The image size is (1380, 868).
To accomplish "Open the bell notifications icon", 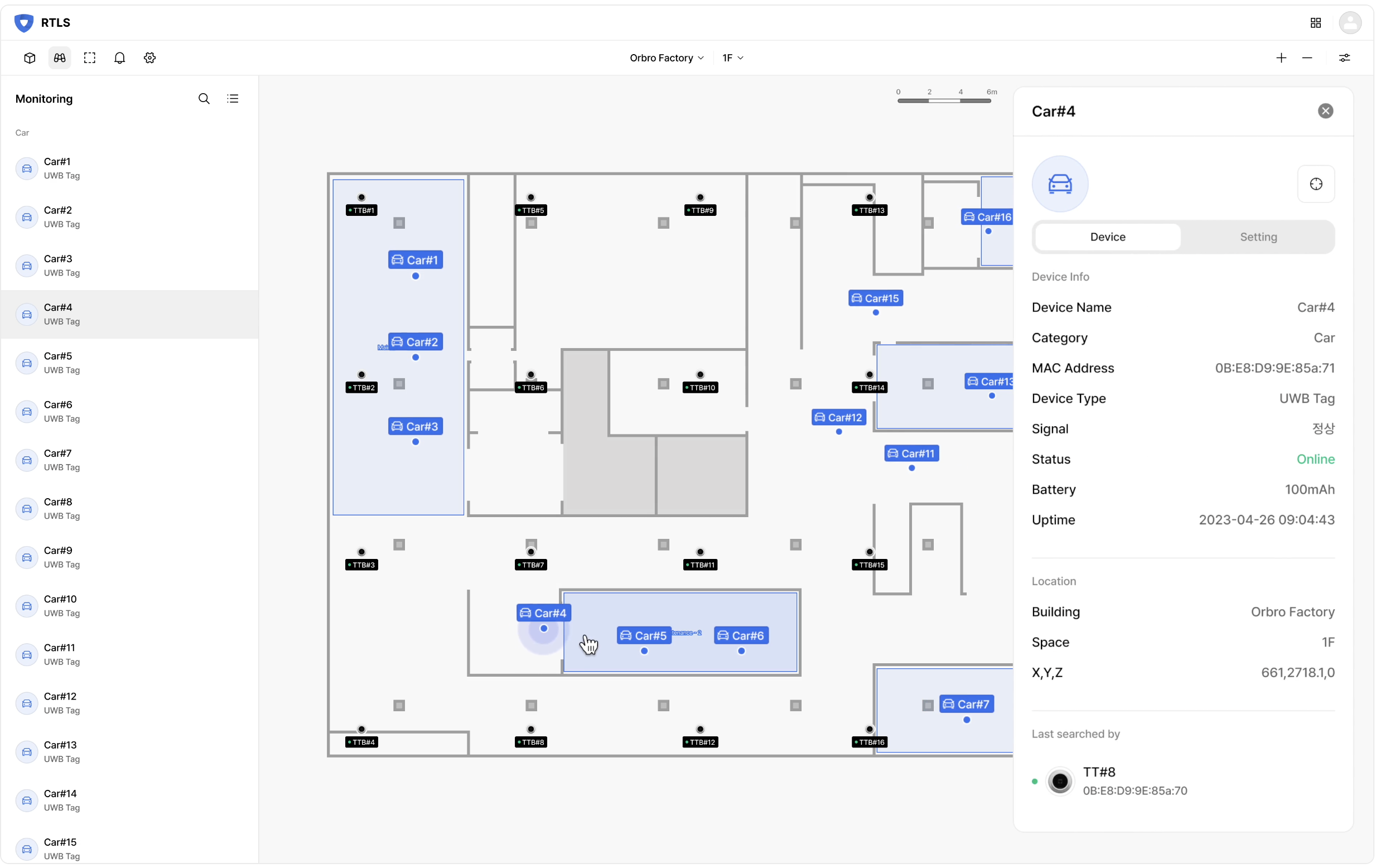I will point(119,58).
